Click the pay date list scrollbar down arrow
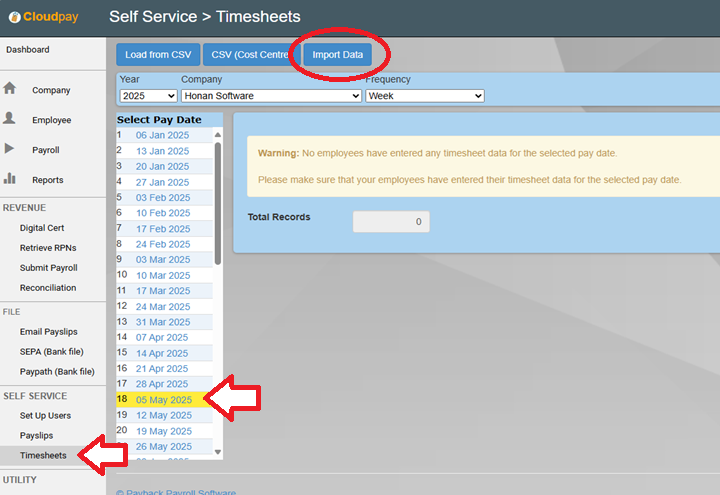The height and width of the screenshot is (495, 720). coord(218,452)
